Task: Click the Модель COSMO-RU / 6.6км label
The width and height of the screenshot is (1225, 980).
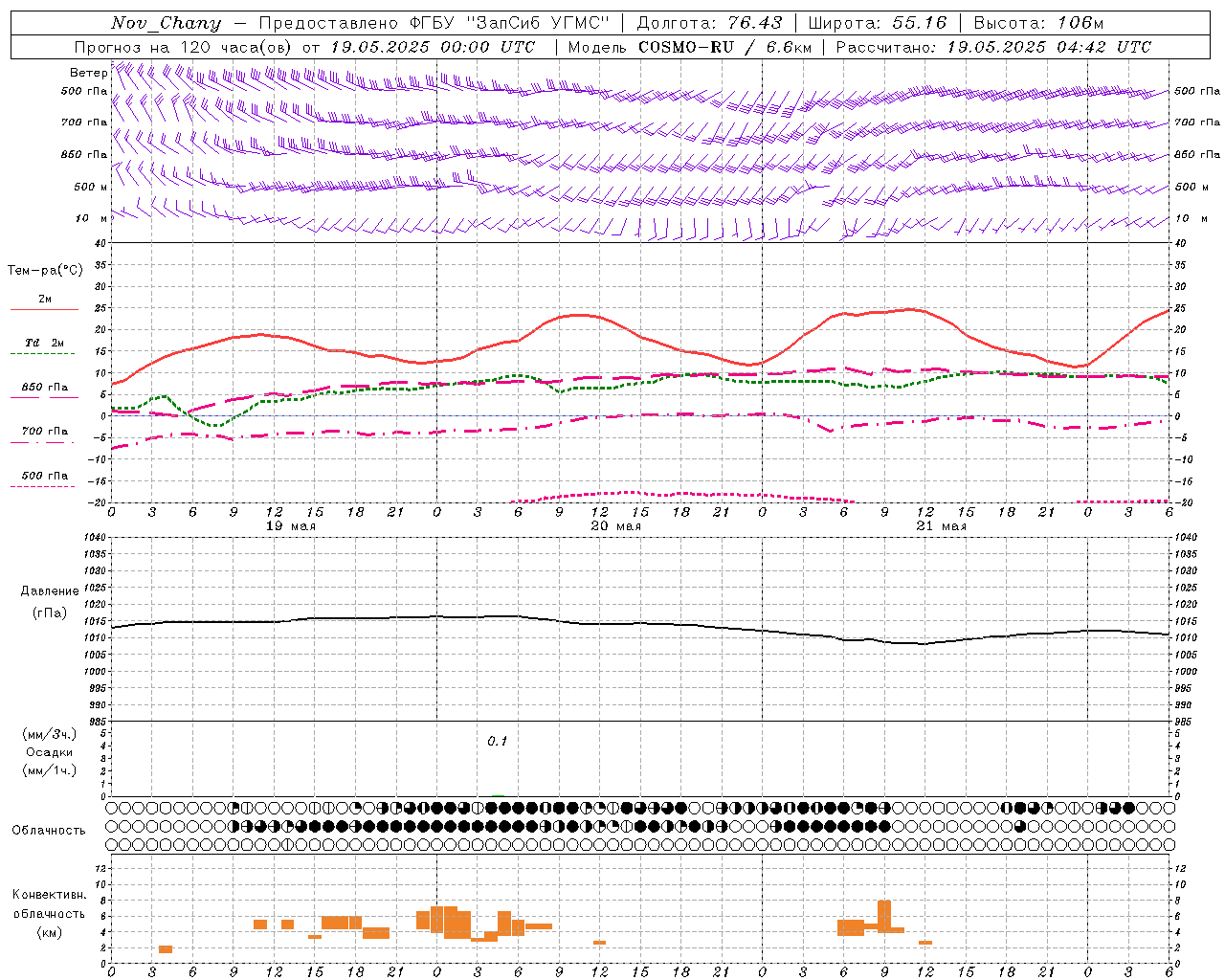Action: click(690, 47)
